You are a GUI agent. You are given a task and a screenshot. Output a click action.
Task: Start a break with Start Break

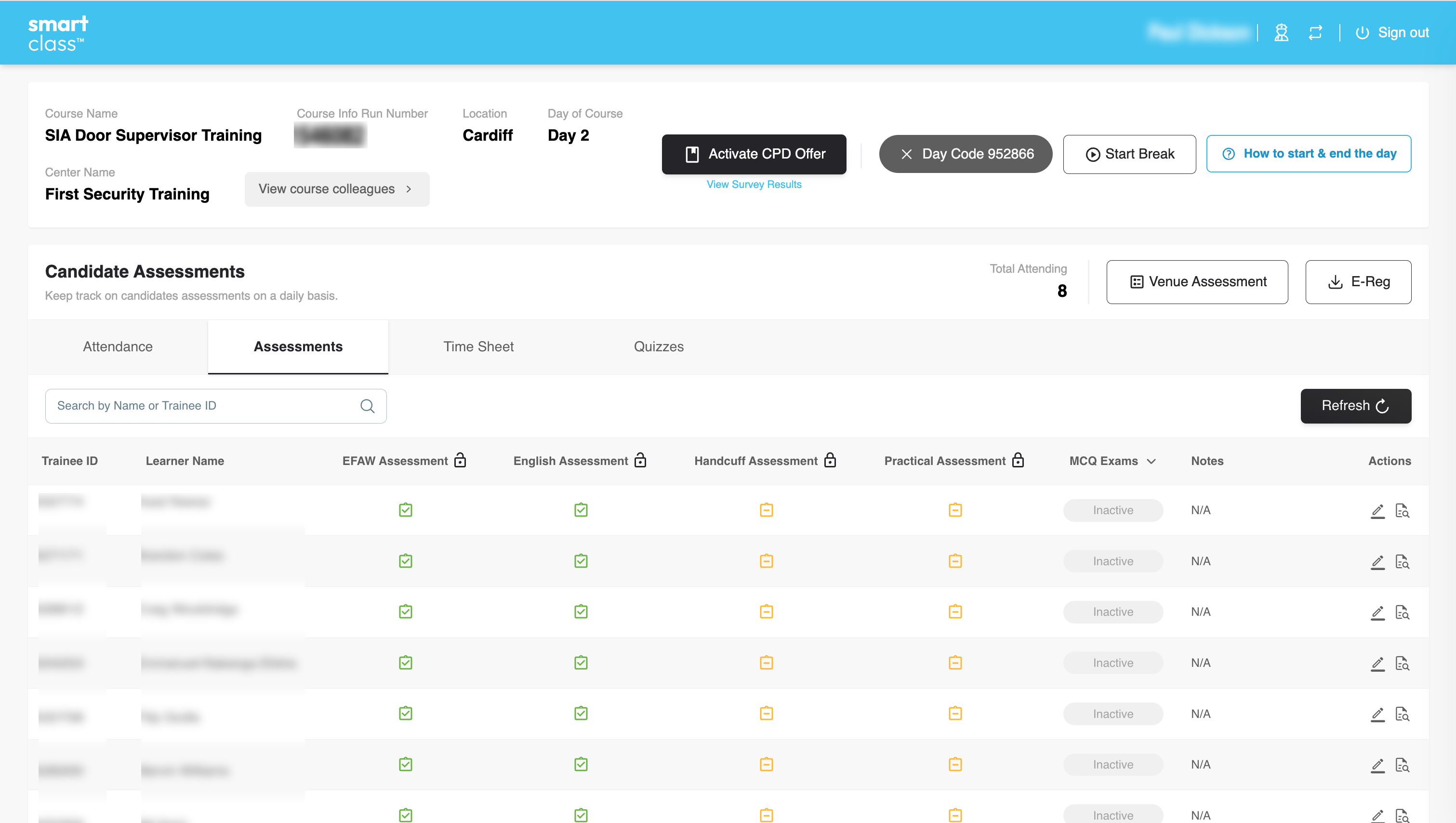tap(1129, 154)
